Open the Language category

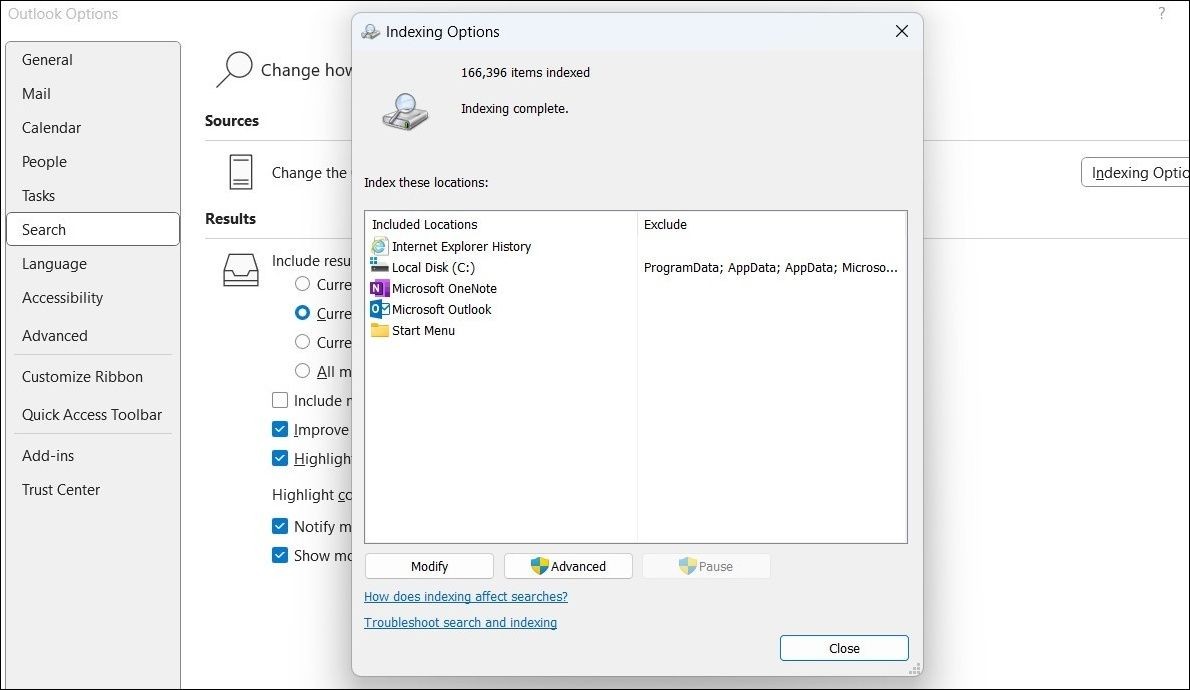(x=93, y=263)
